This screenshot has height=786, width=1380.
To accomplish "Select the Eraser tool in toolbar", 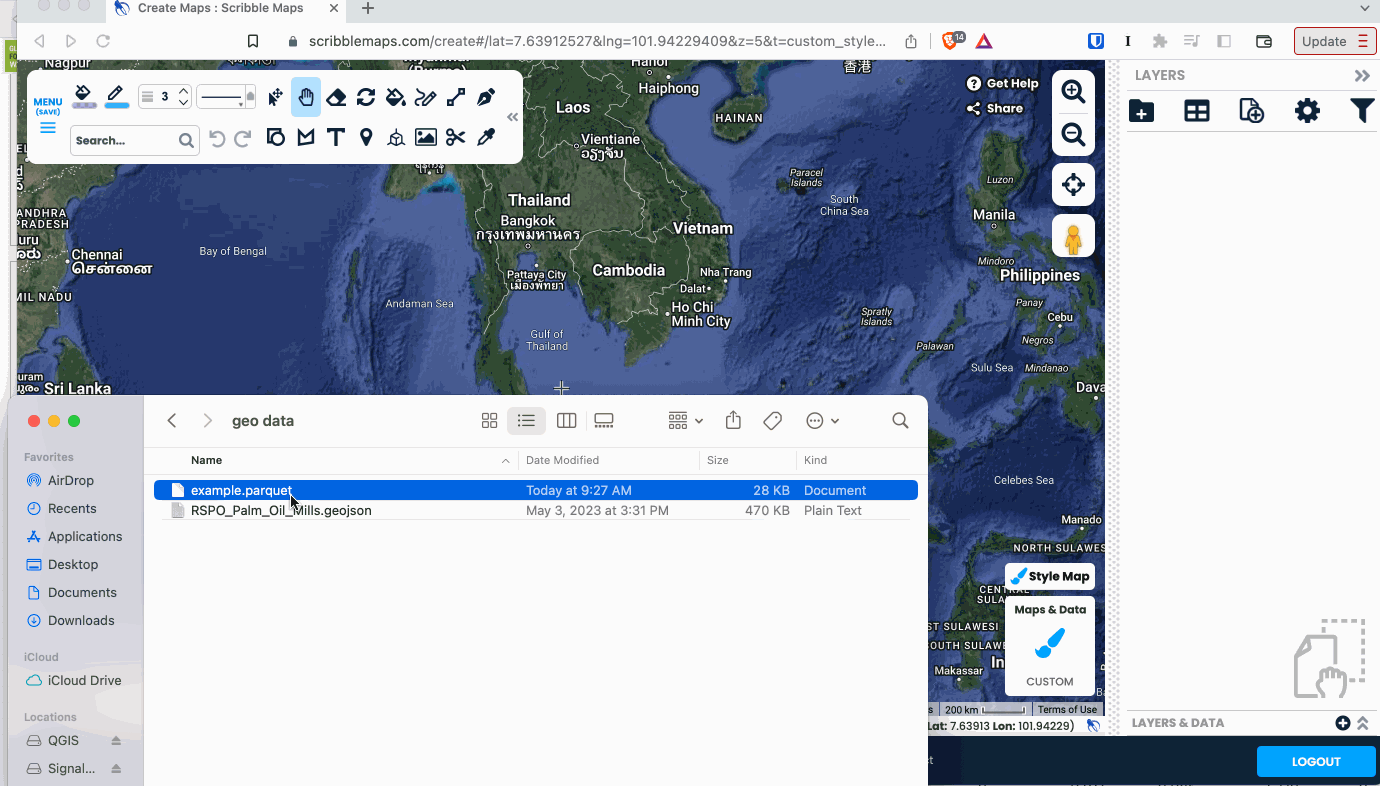I will coord(336,97).
